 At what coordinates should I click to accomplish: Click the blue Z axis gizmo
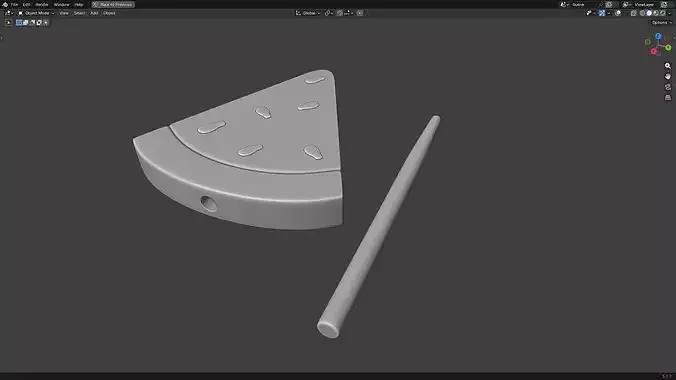pyautogui.click(x=658, y=36)
